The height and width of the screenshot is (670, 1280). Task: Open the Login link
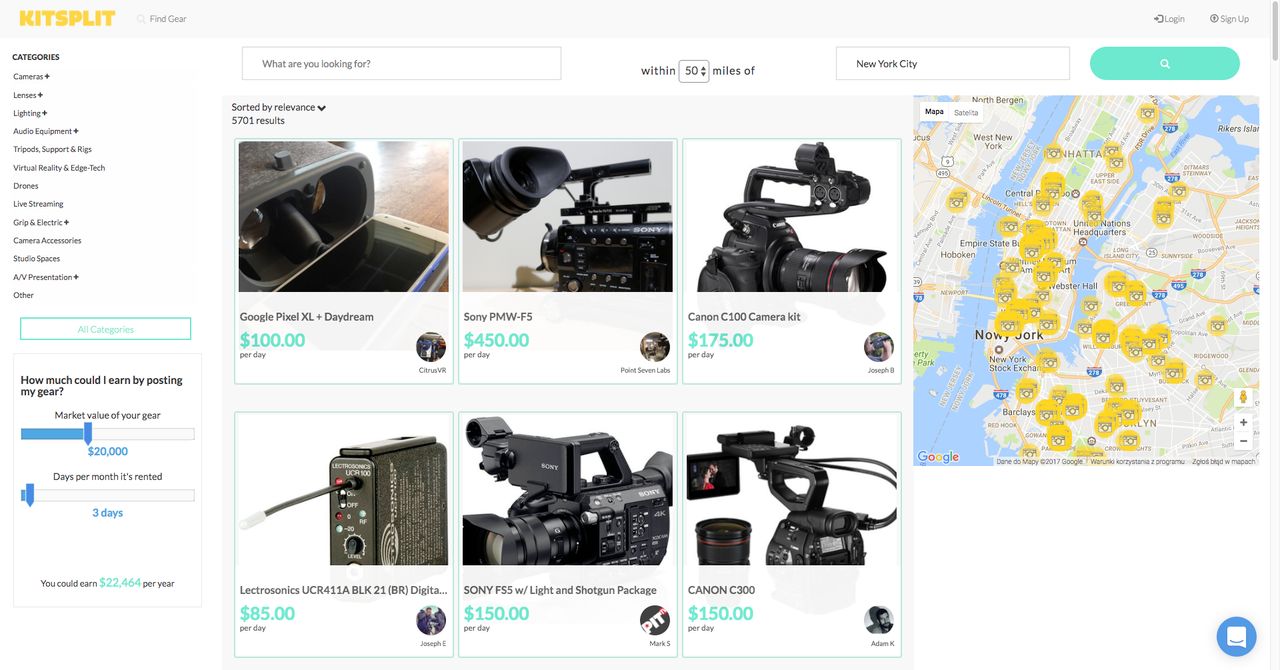click(1169, 19)
